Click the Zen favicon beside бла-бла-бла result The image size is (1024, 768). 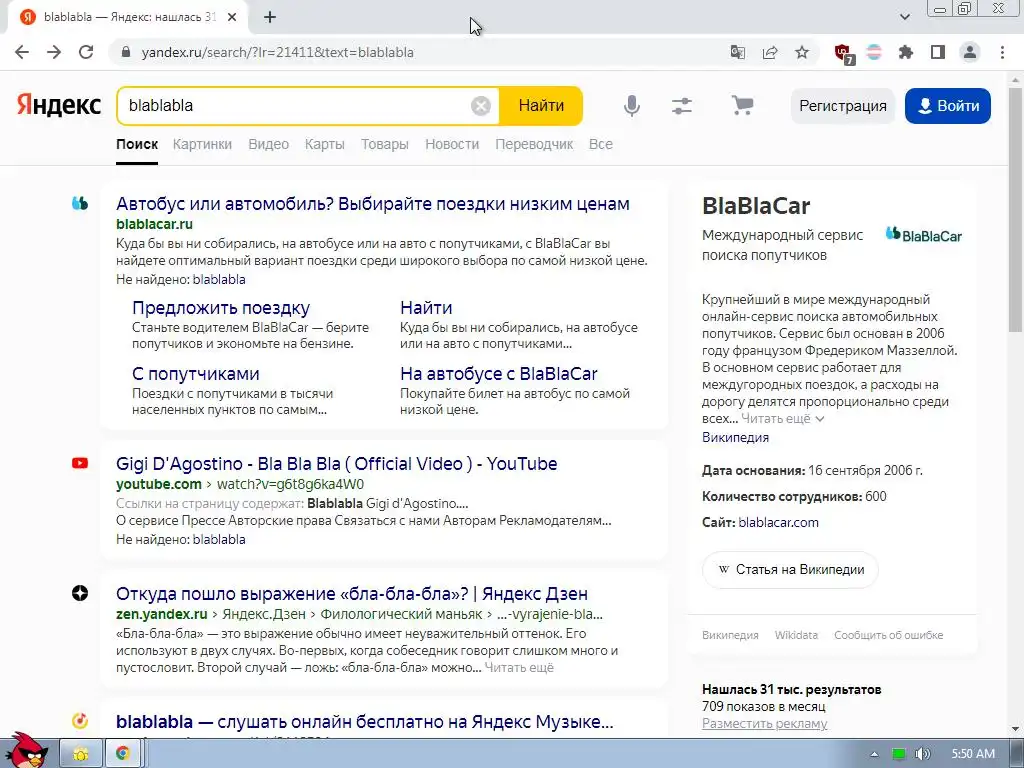tap(80, 593)
